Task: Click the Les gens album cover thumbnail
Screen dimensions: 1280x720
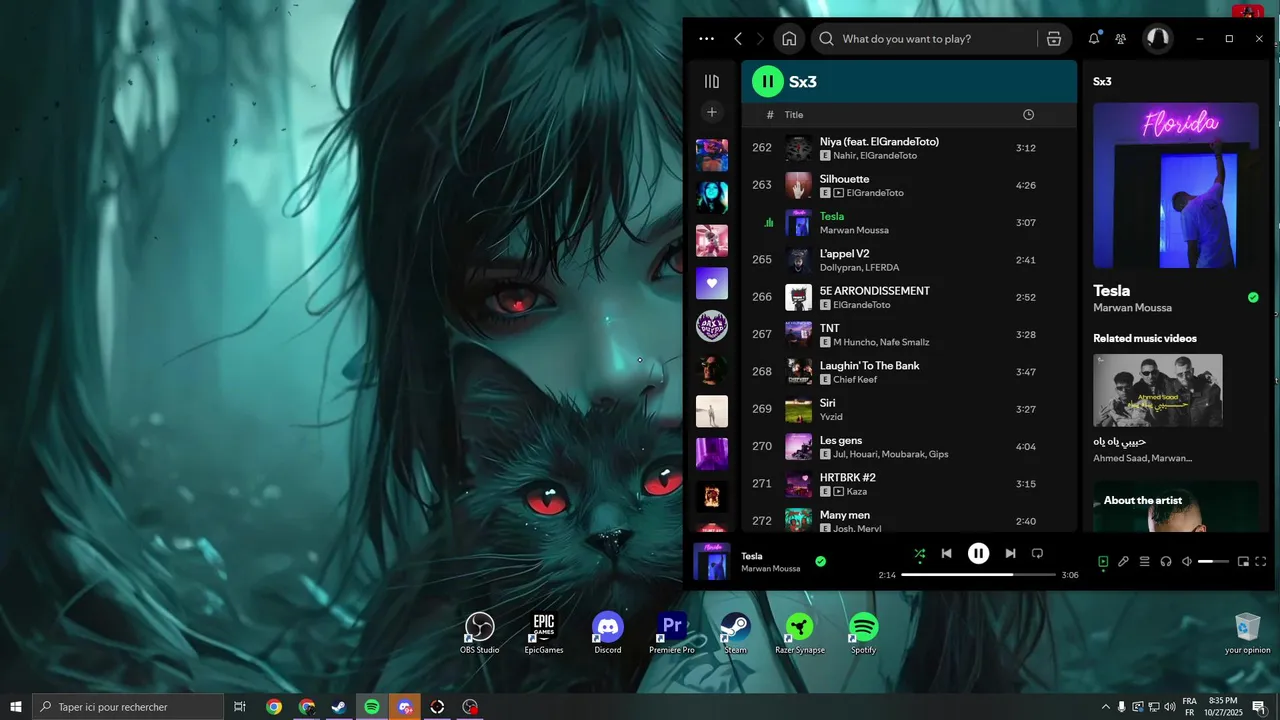Action: 798,447
